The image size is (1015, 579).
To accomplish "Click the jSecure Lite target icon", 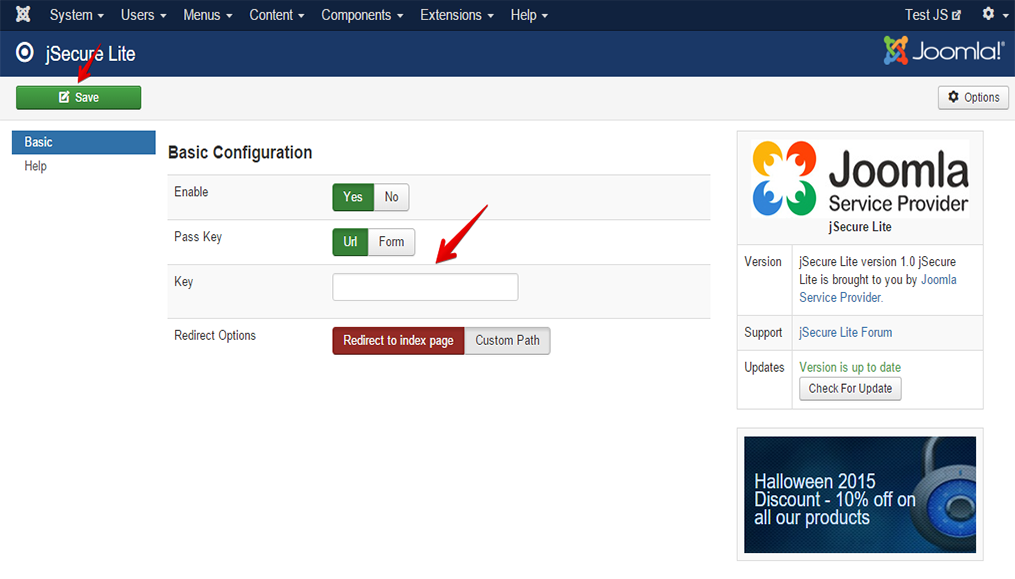I will pyautogui.click(x=25, y=54).
